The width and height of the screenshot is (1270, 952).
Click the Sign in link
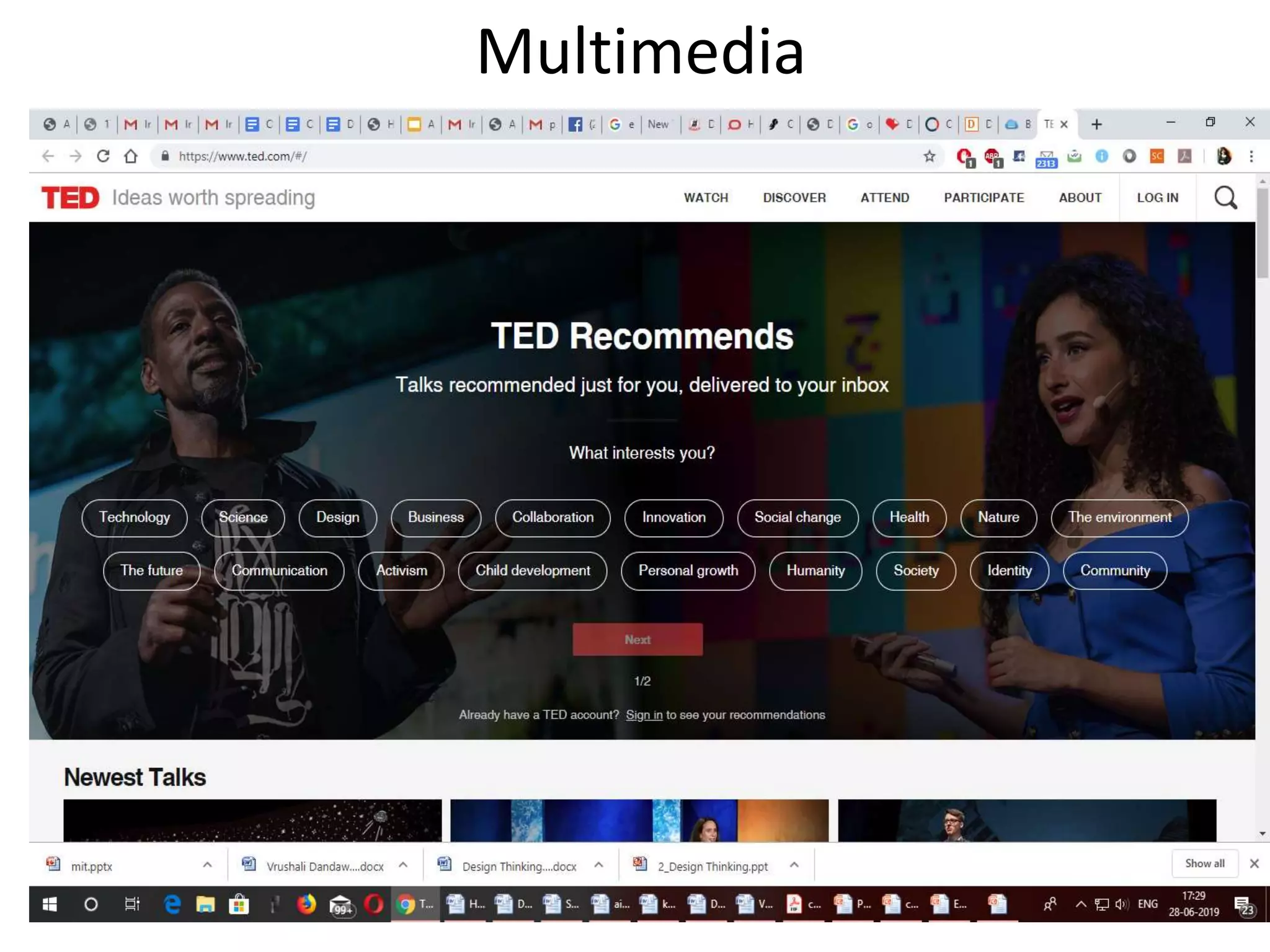tap(644, 715)
